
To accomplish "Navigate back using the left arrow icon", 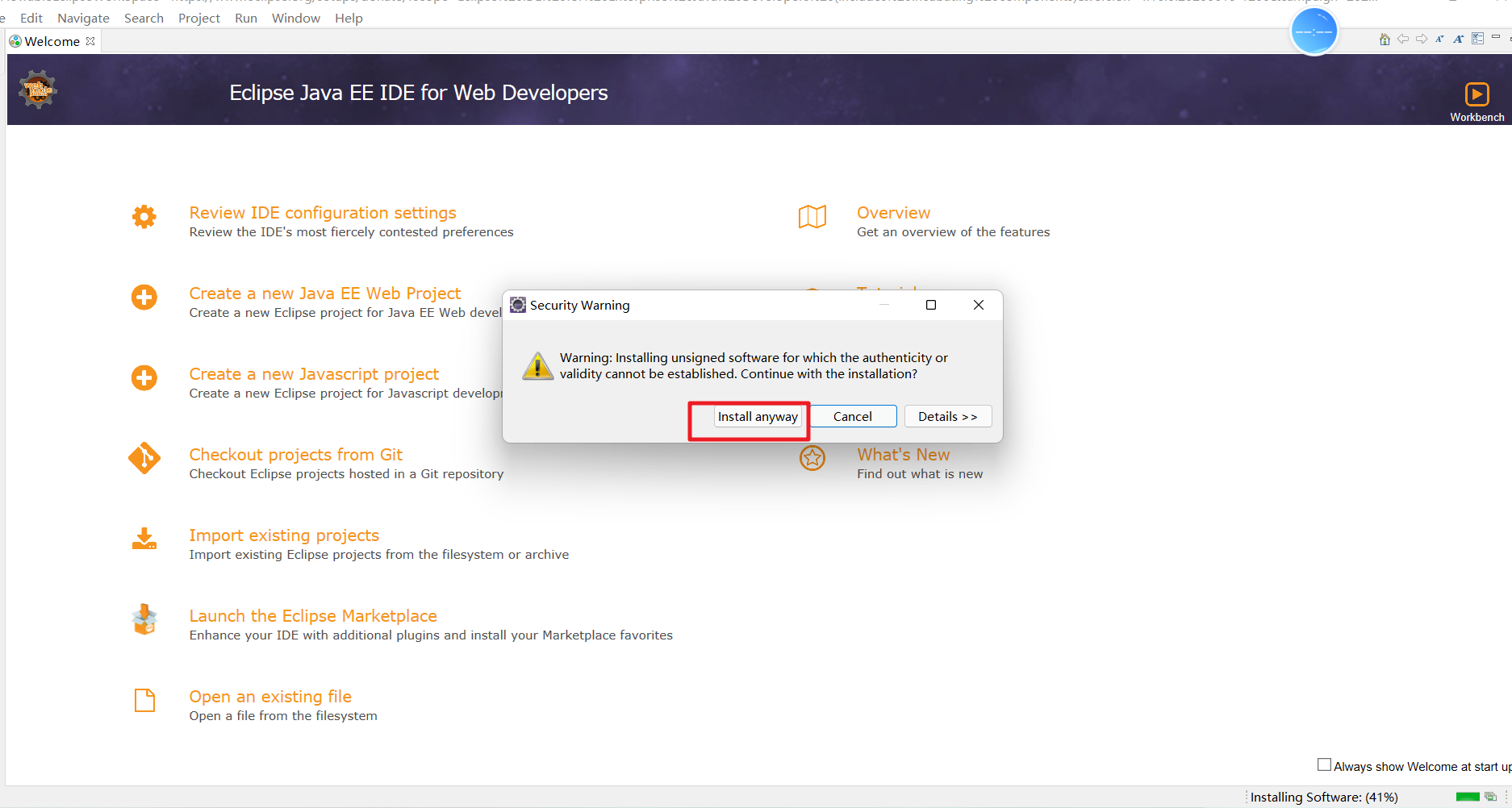I will pyautogui.click(x=1403, y=38).
